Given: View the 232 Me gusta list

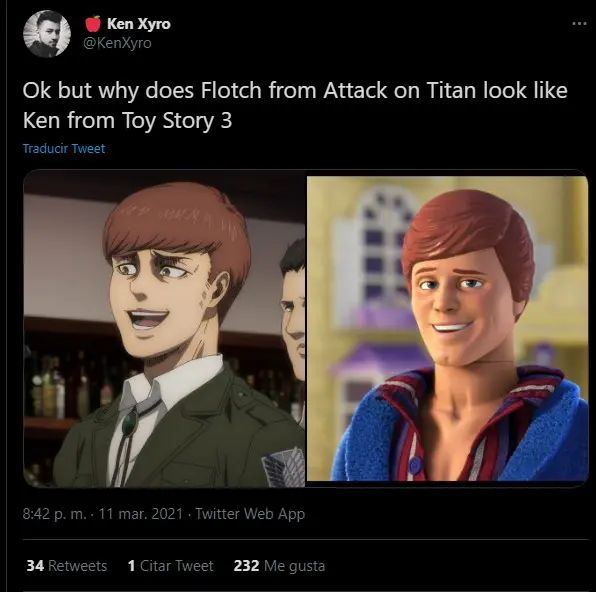Looking at the screenshot, I should click(279, 566).
